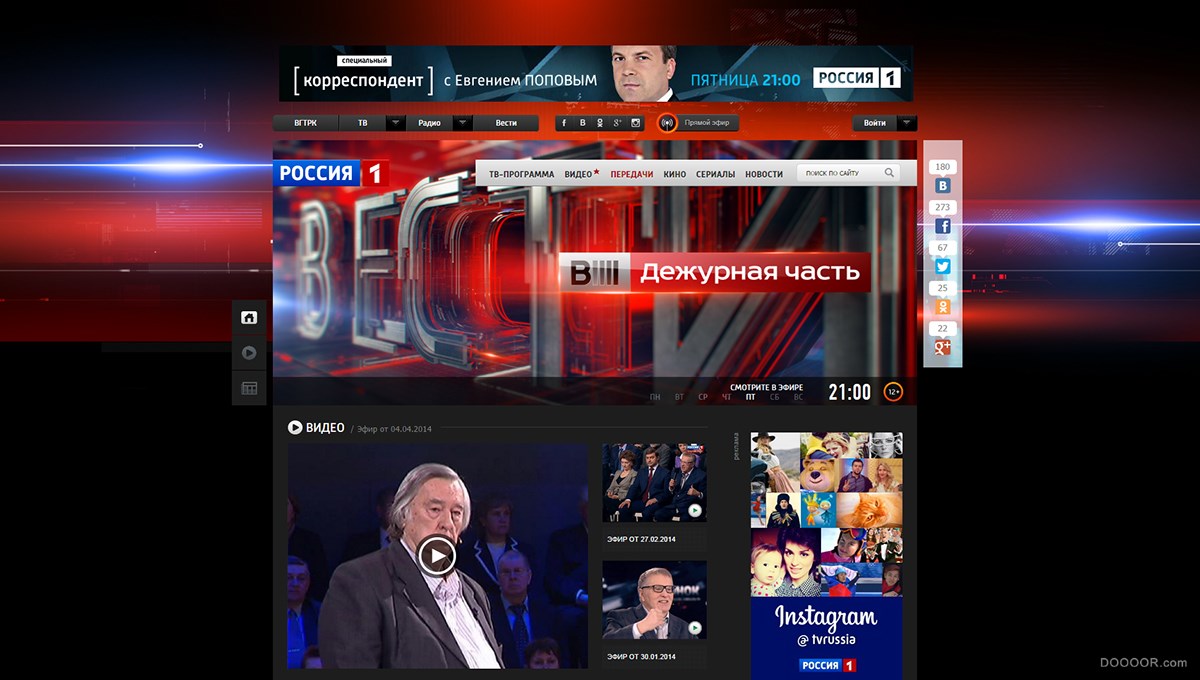This screenshot has height=680, width=1200.
Task: Share via the VKontakte side panel icon
Action: 942,186
